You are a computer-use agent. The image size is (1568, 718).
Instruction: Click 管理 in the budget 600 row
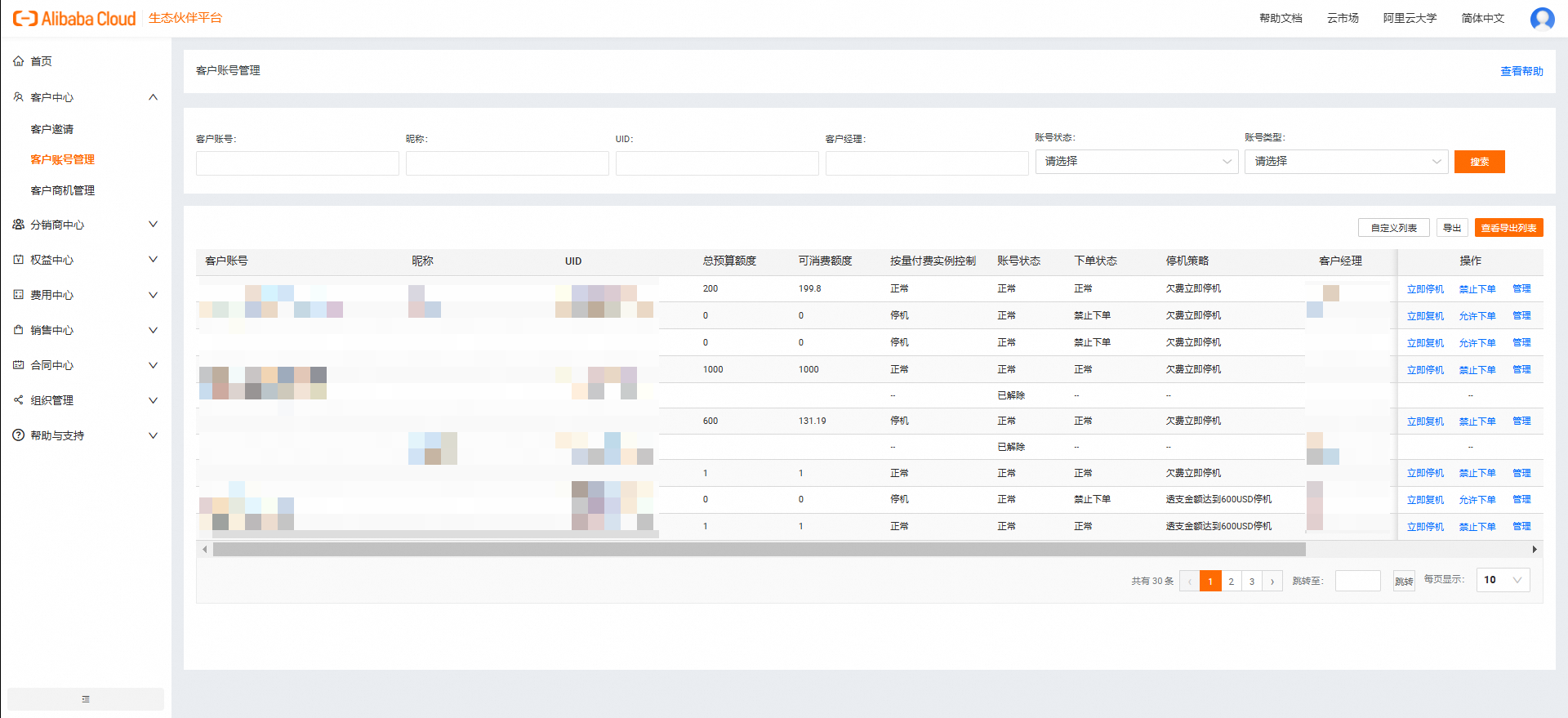click(1521, 421)
